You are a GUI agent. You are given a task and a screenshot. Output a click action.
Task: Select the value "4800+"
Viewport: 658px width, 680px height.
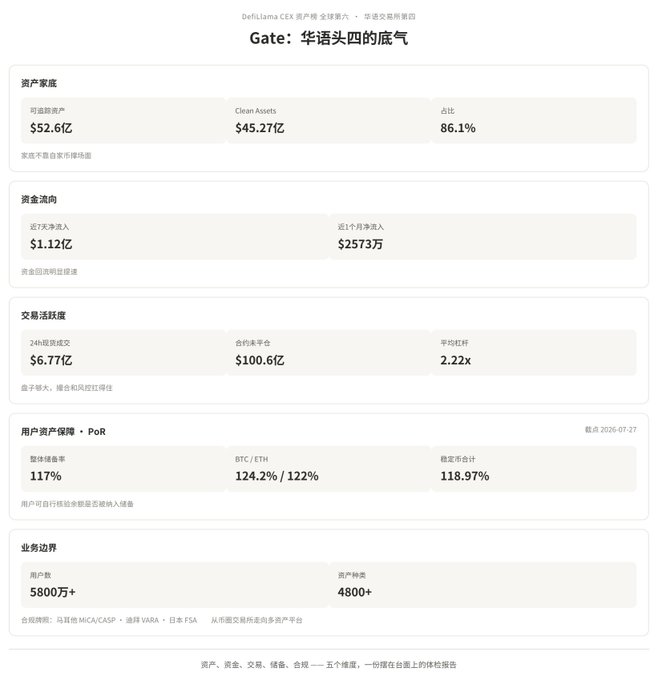click(x=355, y=592)
